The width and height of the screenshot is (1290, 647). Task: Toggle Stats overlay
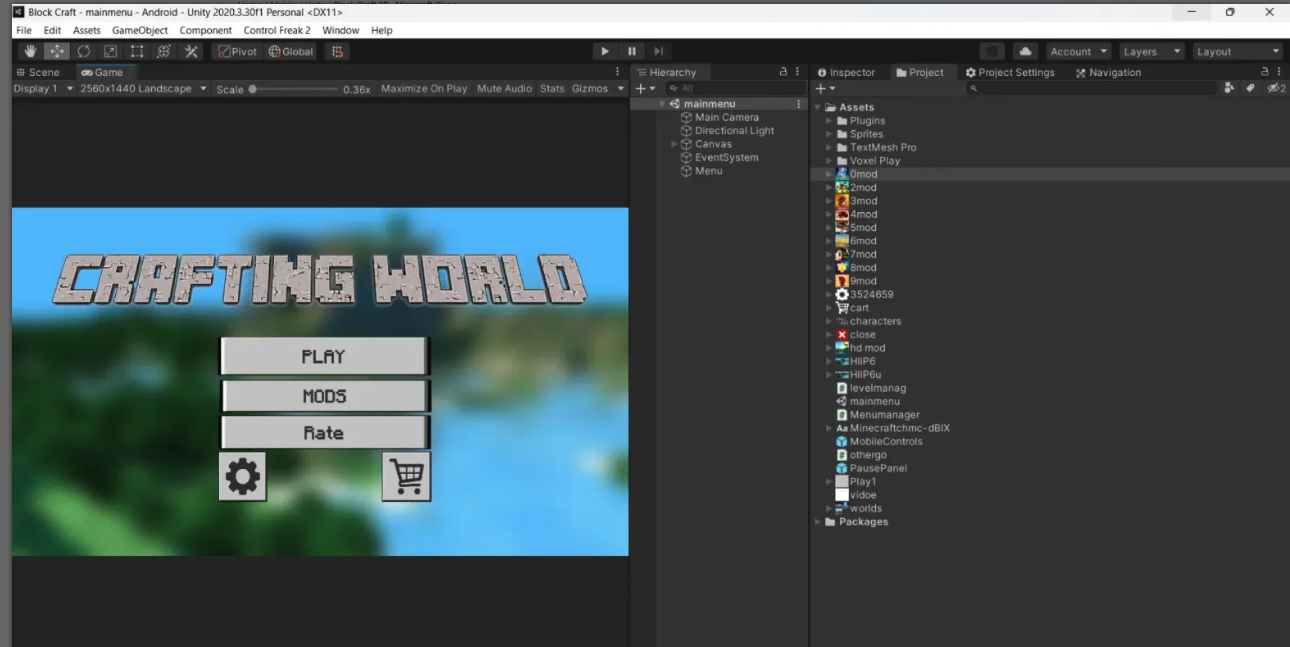coord(552,89)
